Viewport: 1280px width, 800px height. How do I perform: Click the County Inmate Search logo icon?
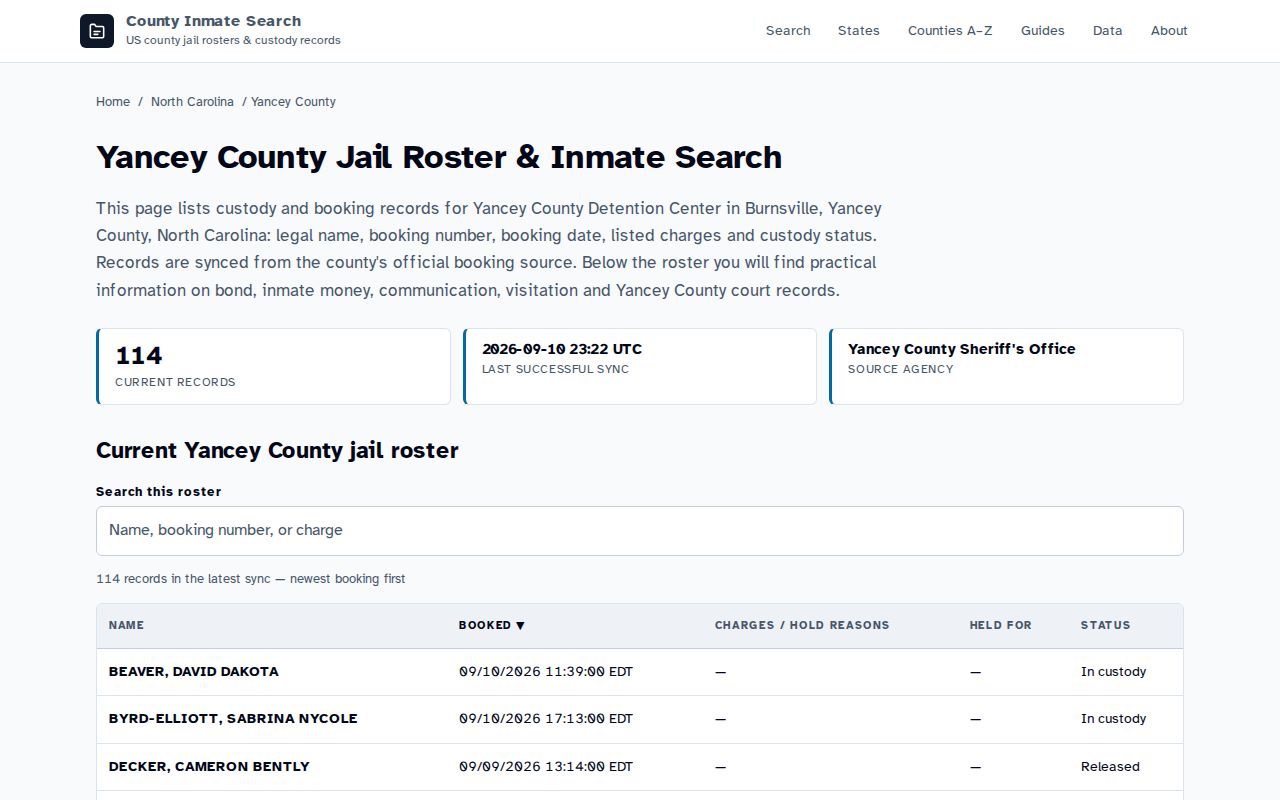point(97,31)
